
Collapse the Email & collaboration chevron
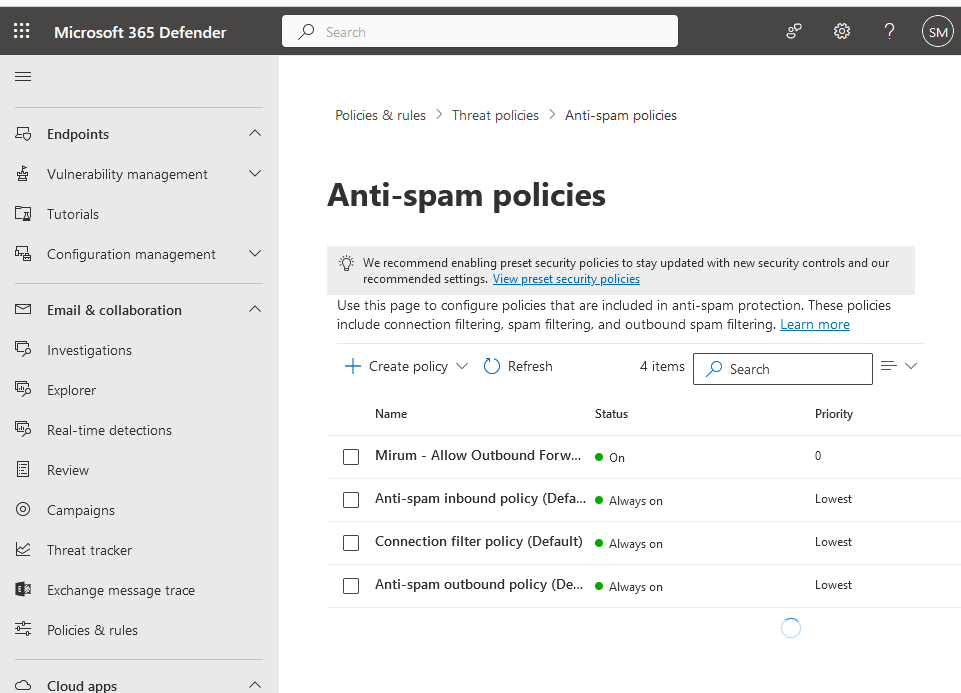[x=255, y=309]
